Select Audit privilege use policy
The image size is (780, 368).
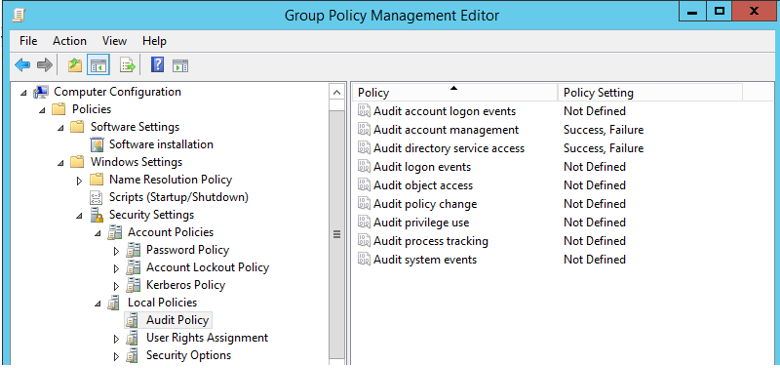421,222
